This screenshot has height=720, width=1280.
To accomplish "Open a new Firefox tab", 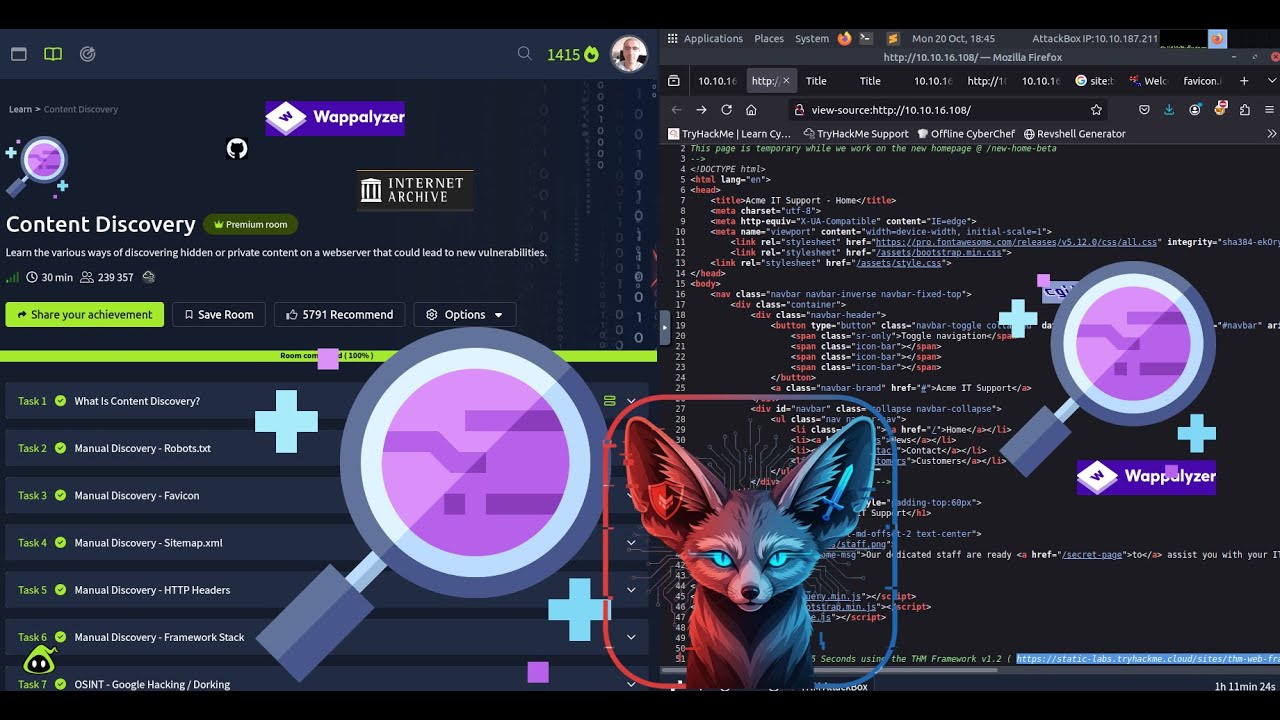I will pyautogui.click(x=1244, y=81).
